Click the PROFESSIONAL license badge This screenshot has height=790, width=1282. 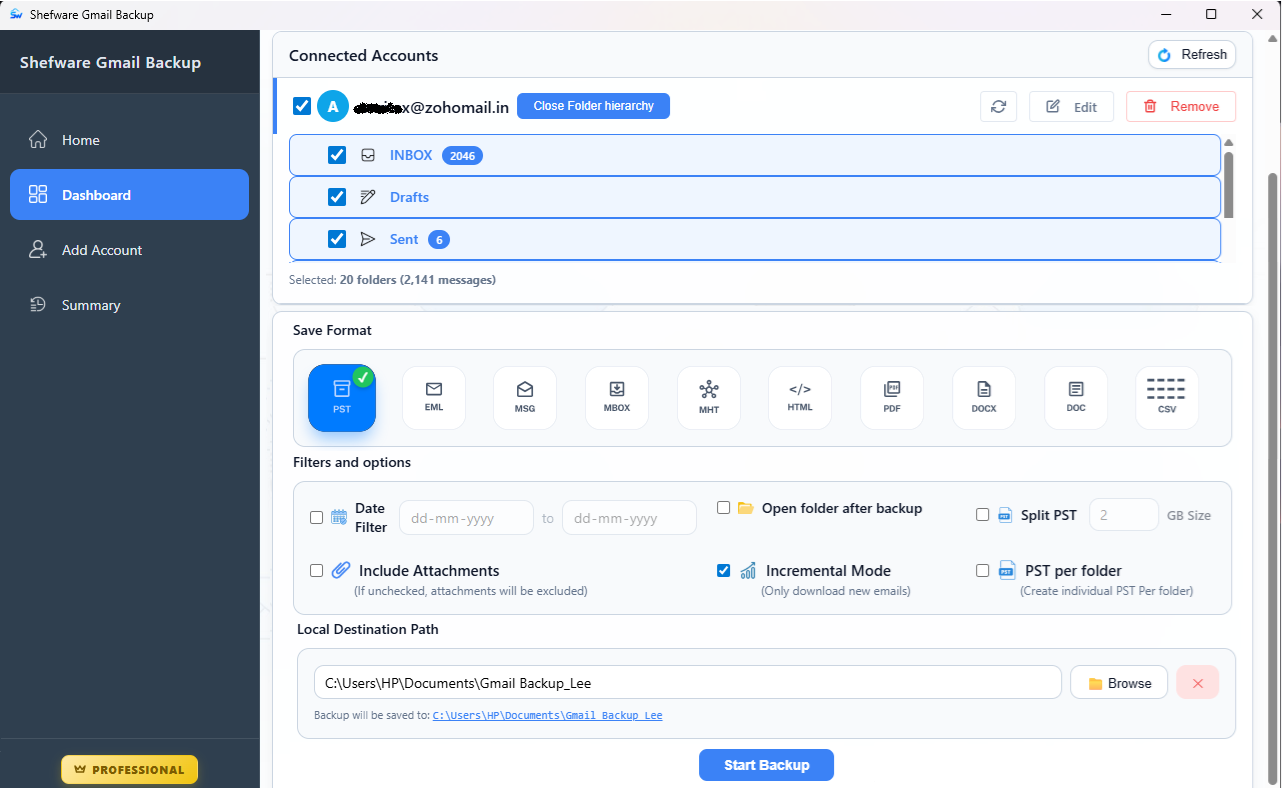click(129, 770)
